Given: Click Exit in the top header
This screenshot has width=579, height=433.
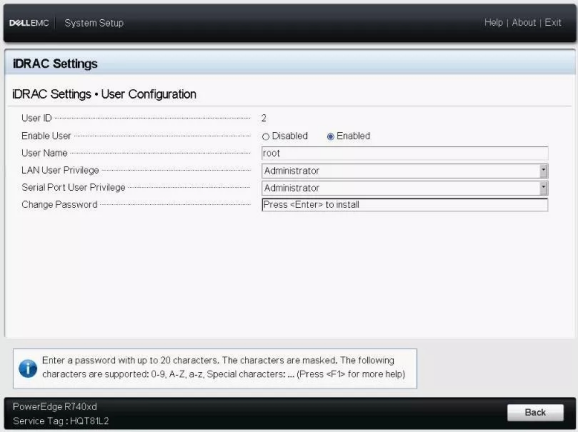Looking at the screenshot, I should (553, 23).
